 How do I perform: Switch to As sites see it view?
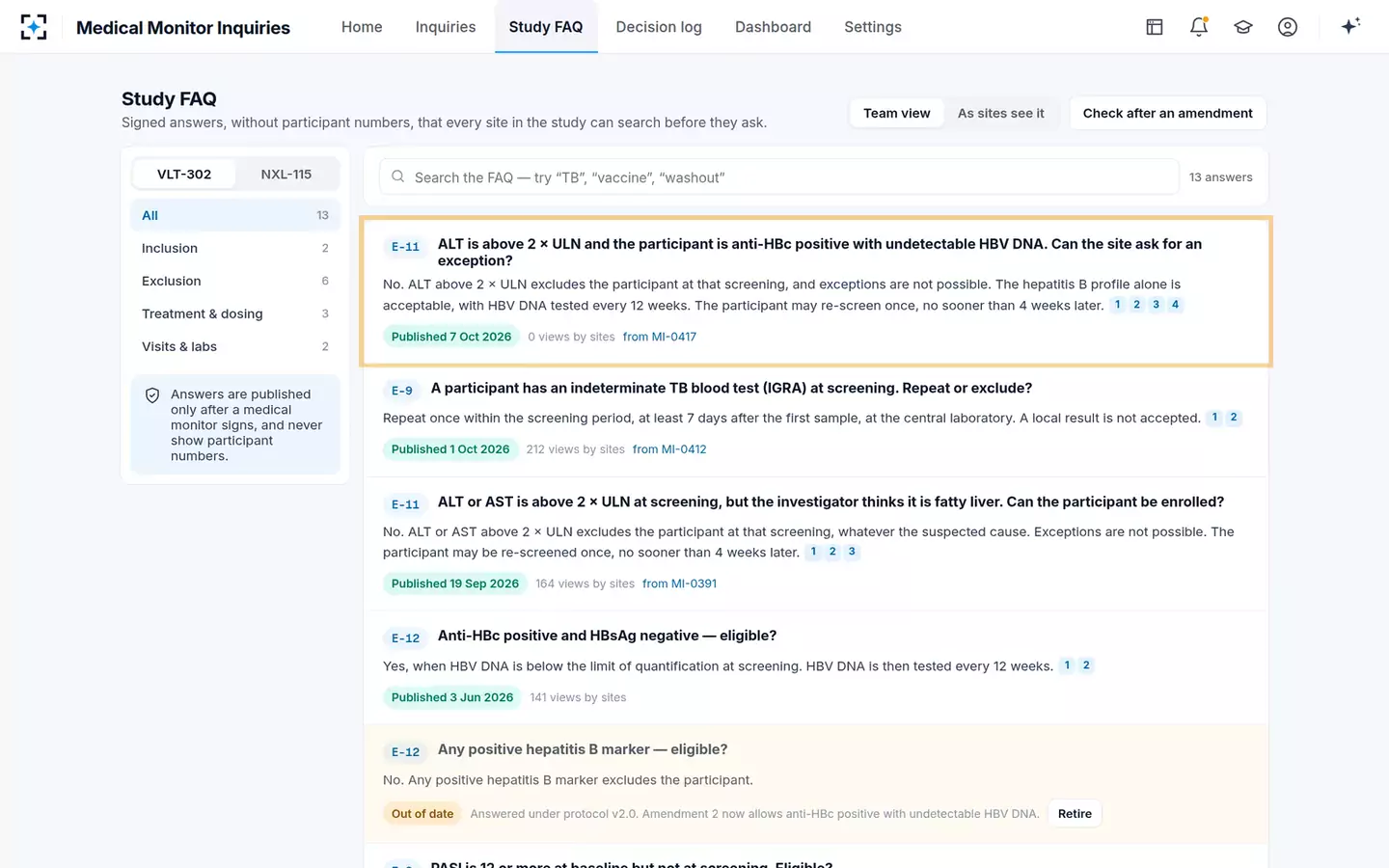[x=1001, y=113]
